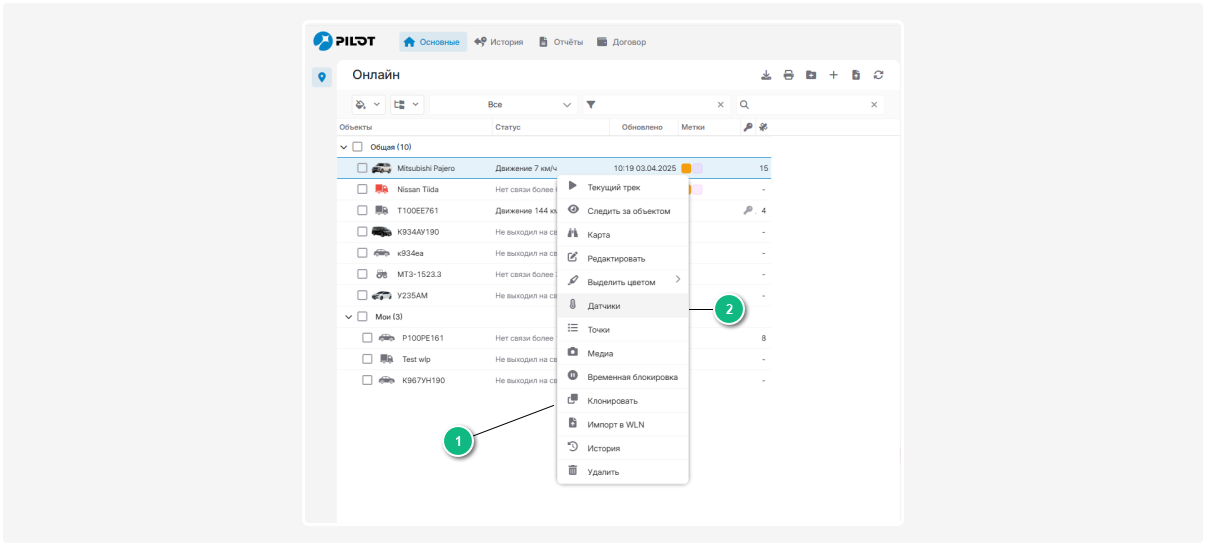
Task: Switch to the Отчёты tab
Action: pyautogui.click(x=560, y=42)
